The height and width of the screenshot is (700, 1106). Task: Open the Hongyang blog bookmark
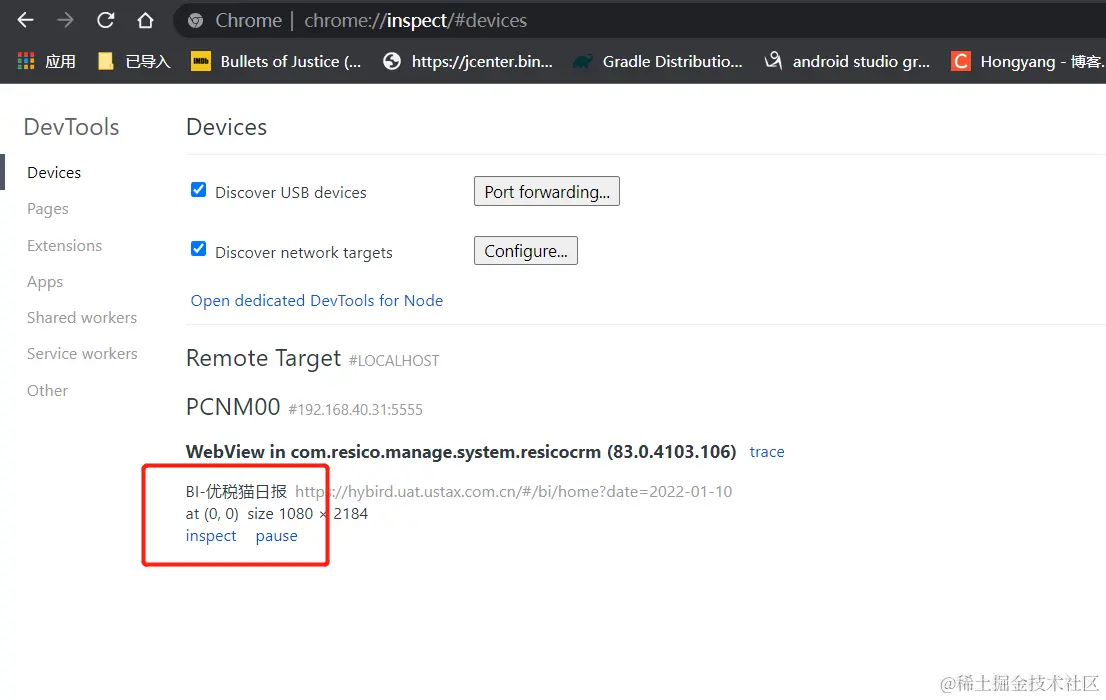tap(1028, 61)
